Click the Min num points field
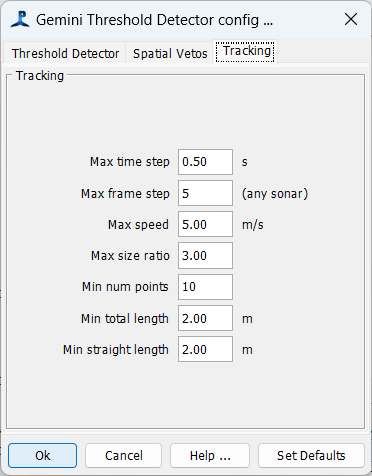Screen dimensions: 372x476 click(205, 287)
